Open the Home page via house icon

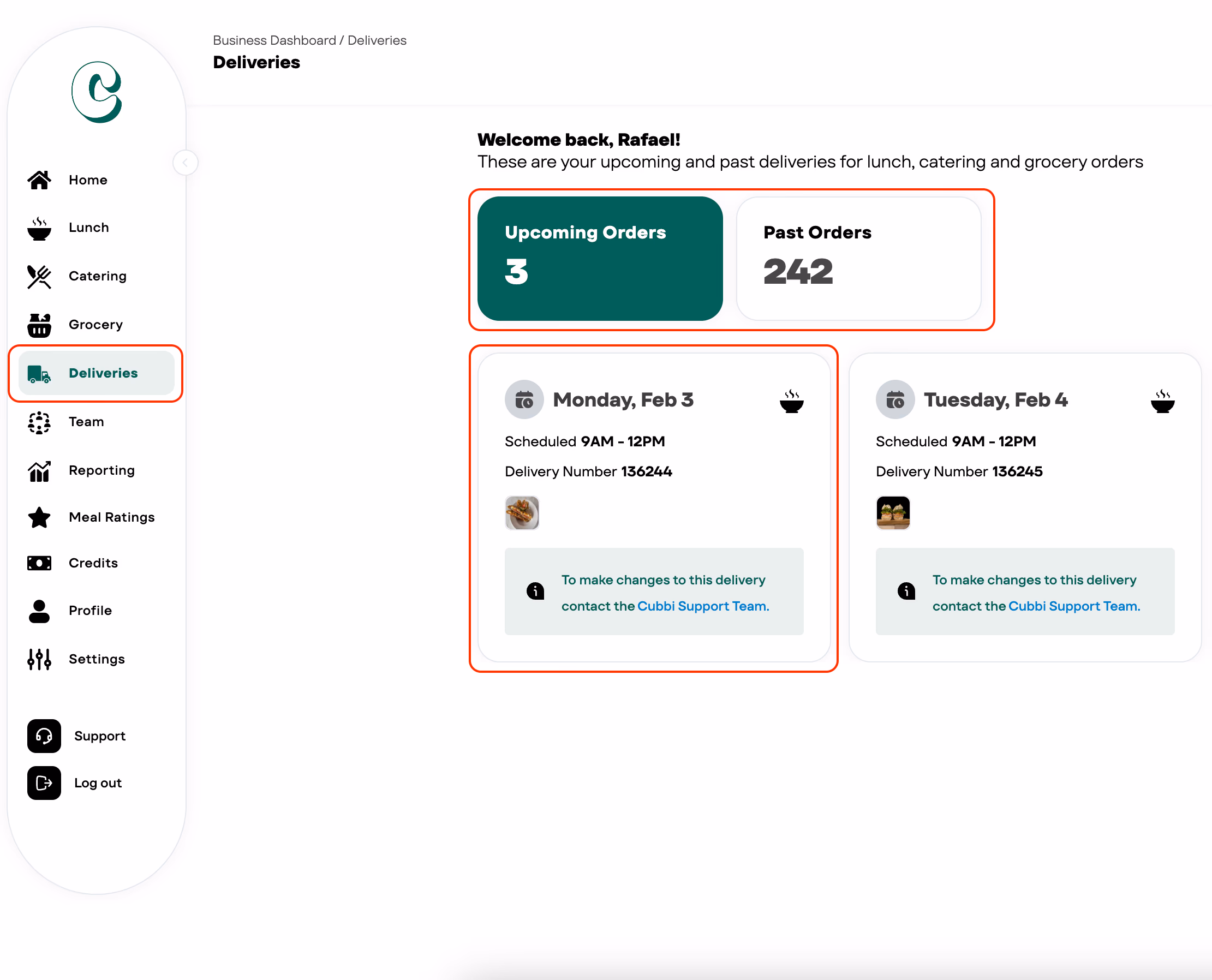pyautogui.click(x=39, y=180)
